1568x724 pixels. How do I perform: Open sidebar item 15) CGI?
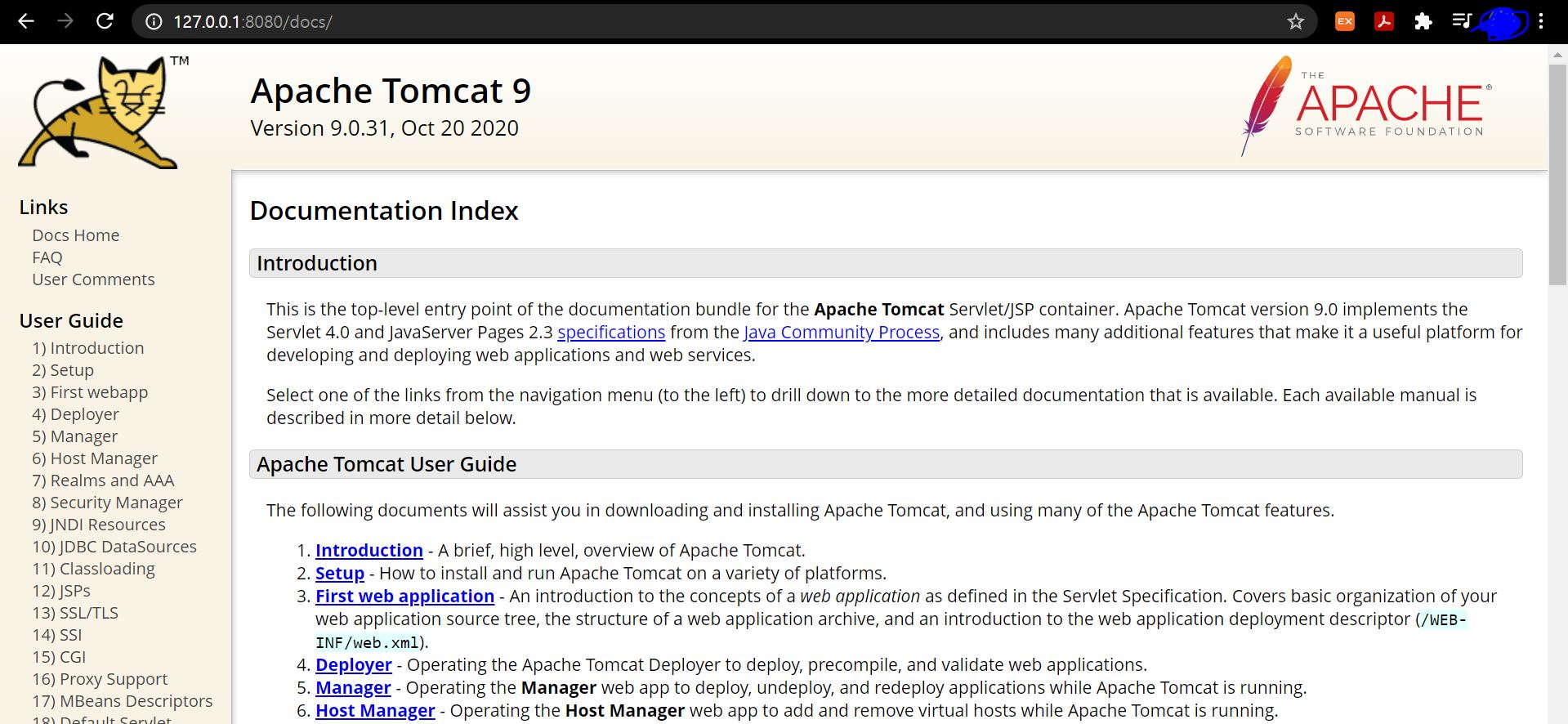(x=59, y=657)
